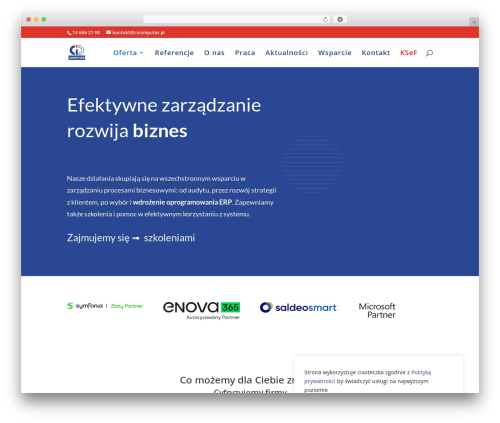The height and width of the screenshot is (423, 500).
Task: Go to O nas page
Action: coord(214,53)
